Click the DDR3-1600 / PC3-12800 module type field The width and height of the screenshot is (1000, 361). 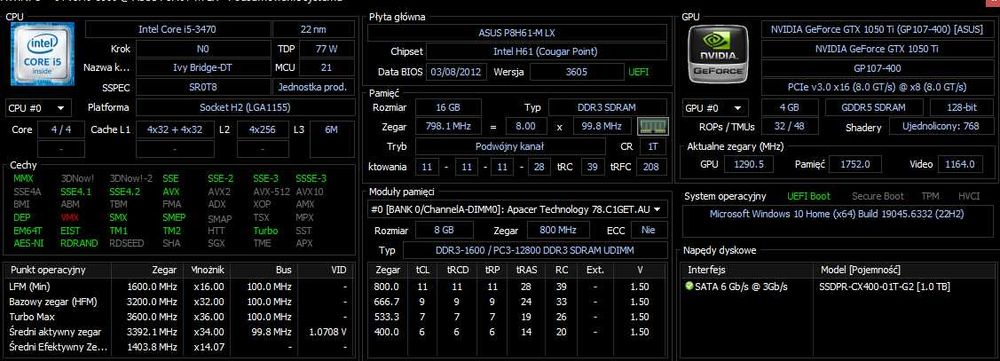pos(534,251)
